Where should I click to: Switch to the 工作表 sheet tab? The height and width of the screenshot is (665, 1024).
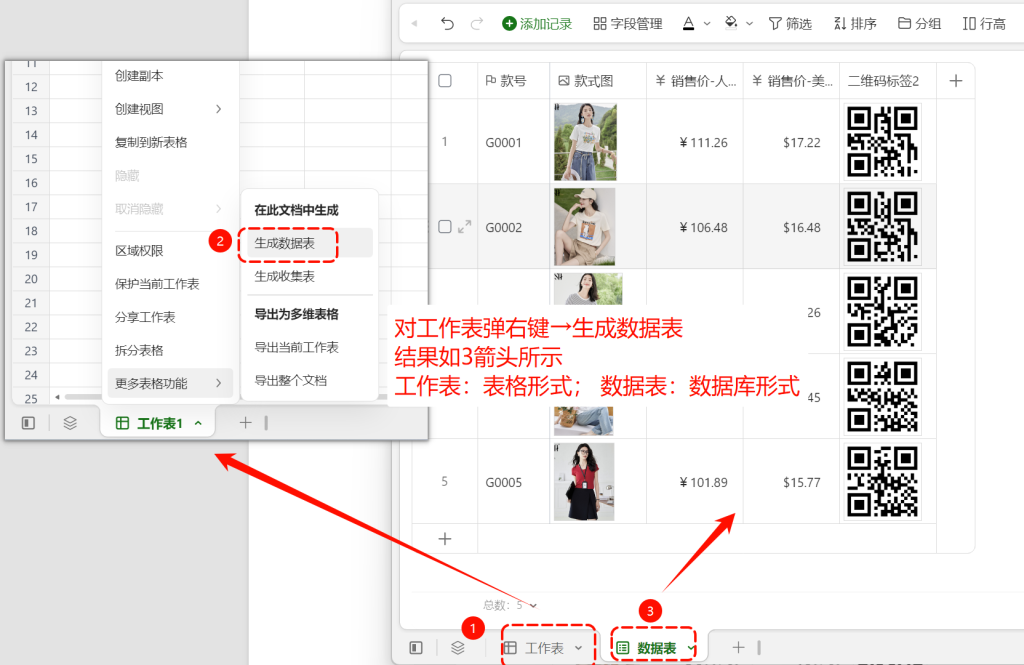pyautogui.click(x=543, y=648)
